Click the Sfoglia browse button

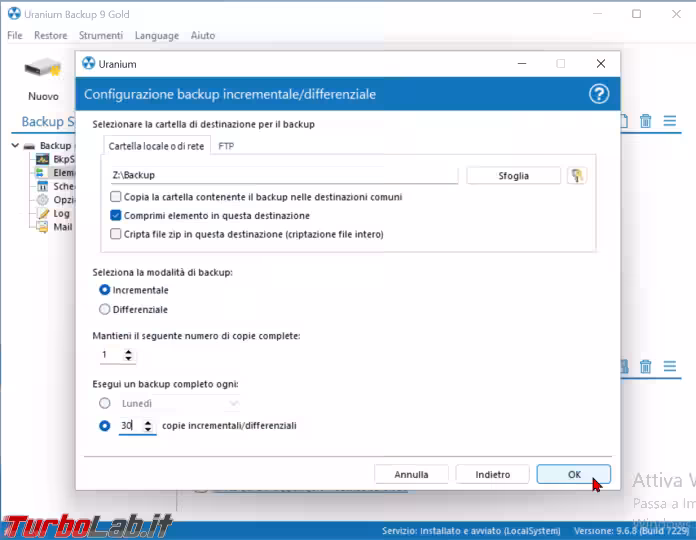coord(514,176)
